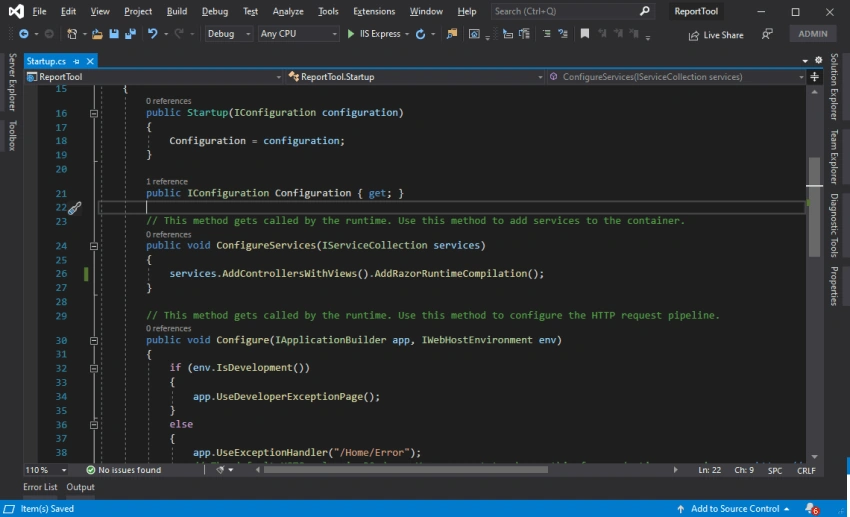Click the Comment Out Lines icon

(x=546, y=34)
